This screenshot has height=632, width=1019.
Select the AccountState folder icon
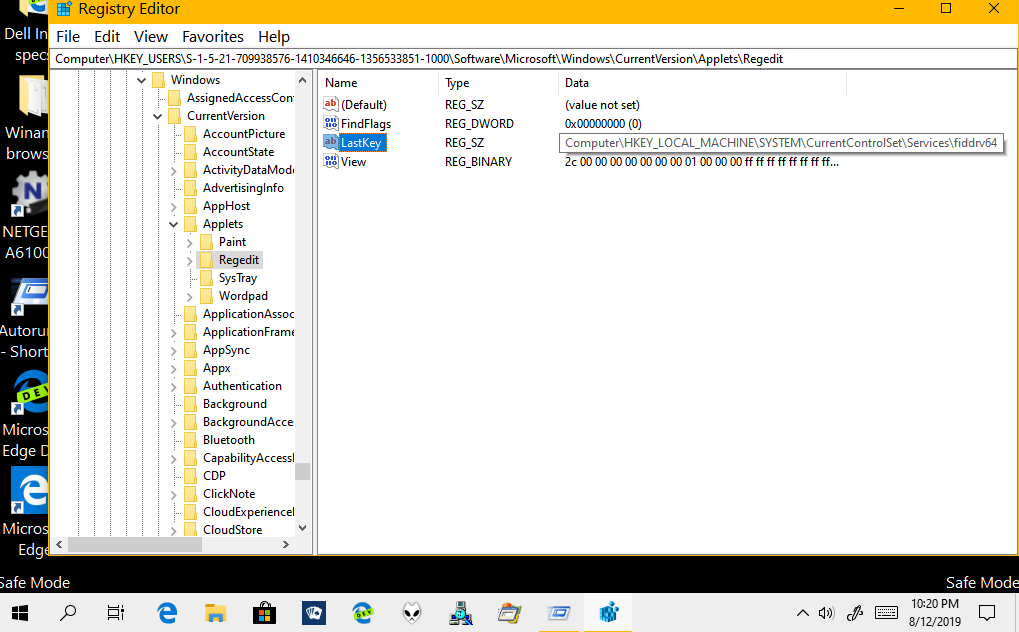pyautogui.click(x=190, y=152)
